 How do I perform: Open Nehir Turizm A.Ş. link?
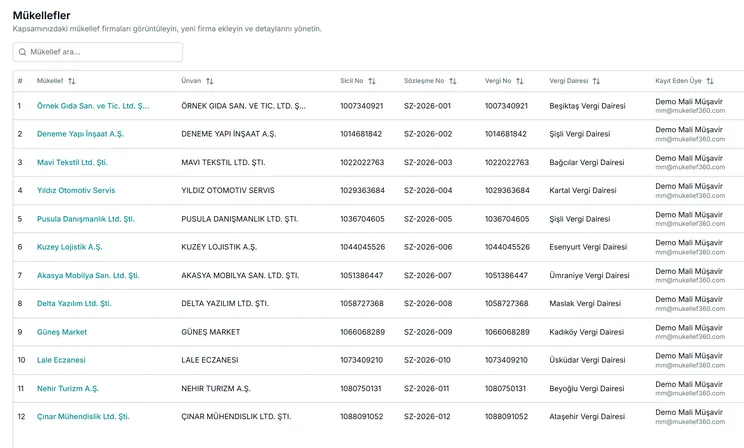68,388
